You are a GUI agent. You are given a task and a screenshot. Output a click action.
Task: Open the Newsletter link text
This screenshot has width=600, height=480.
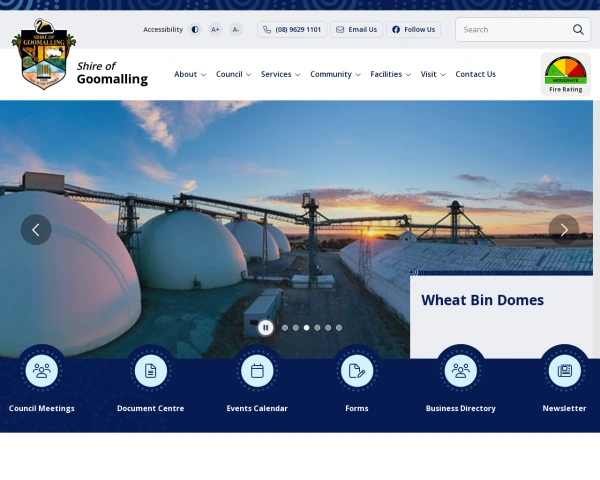(564, 408)
